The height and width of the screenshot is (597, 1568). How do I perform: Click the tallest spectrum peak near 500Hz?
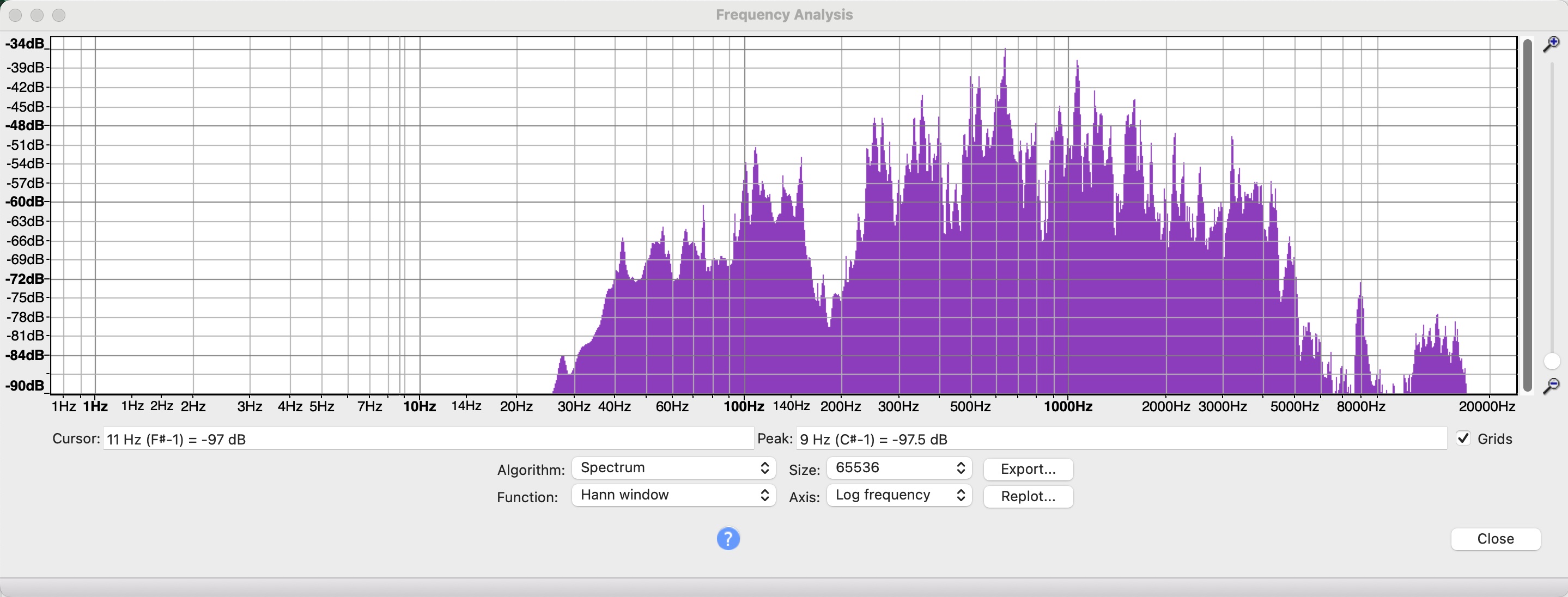click(x=1004, y=55)
